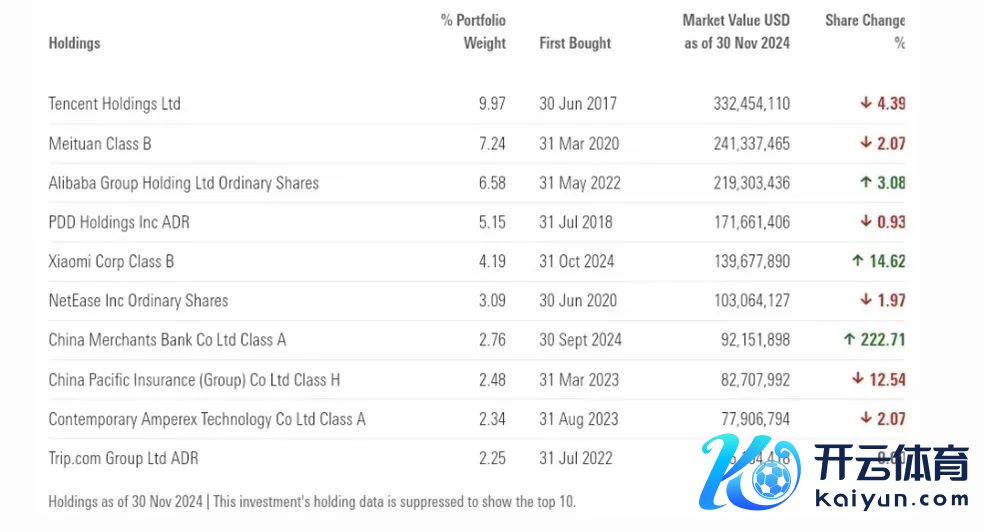Click the First Bought column header
Image resolution: width=984 pixels, height=532 pixels.
(x=575, y=43)
